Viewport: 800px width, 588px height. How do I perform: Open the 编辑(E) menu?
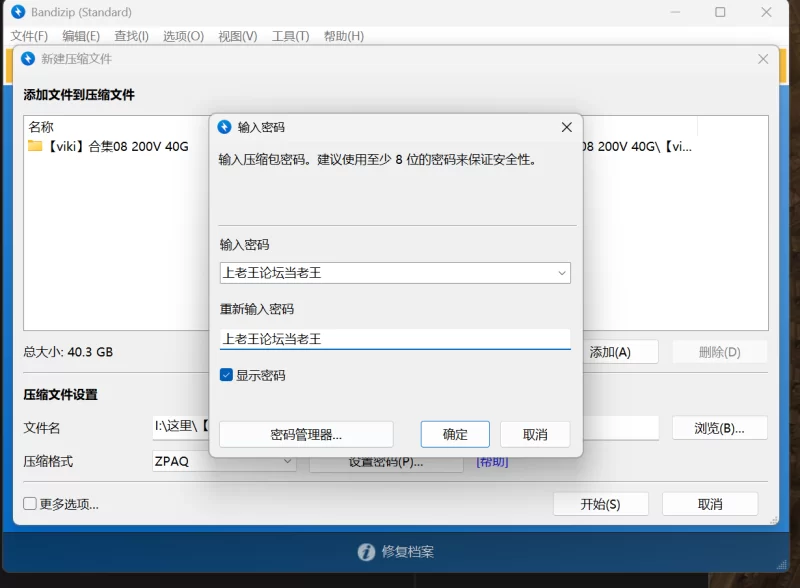[x=81, y=36]
